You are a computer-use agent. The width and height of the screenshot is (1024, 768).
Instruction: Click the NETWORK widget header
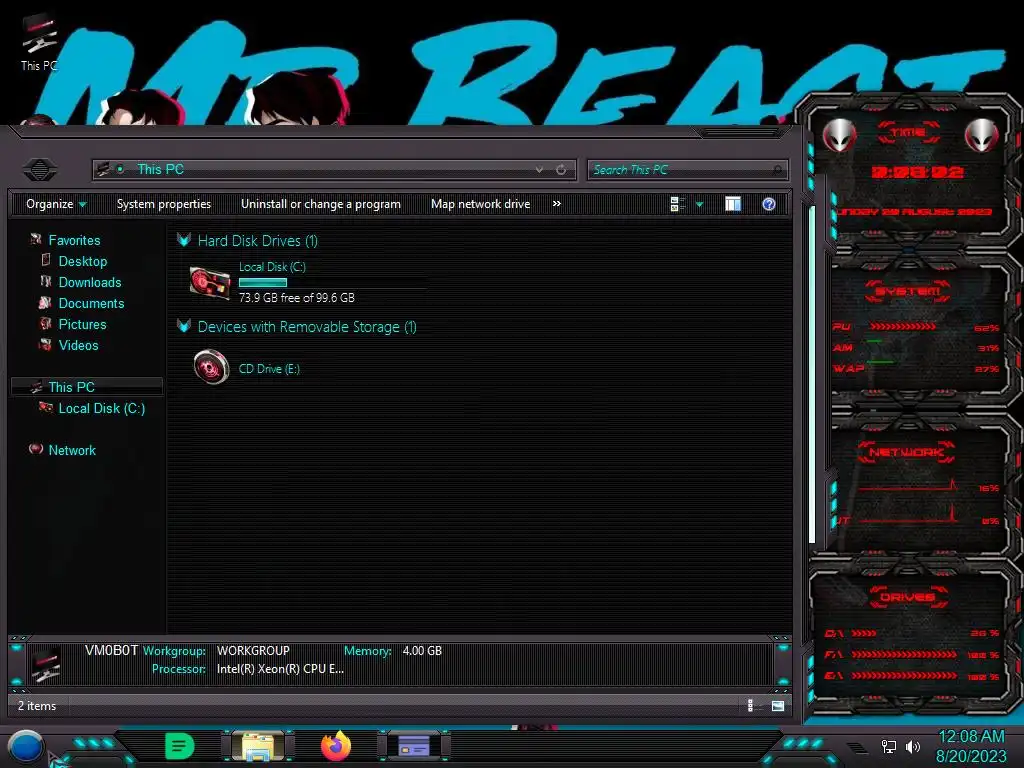[906, 452]
